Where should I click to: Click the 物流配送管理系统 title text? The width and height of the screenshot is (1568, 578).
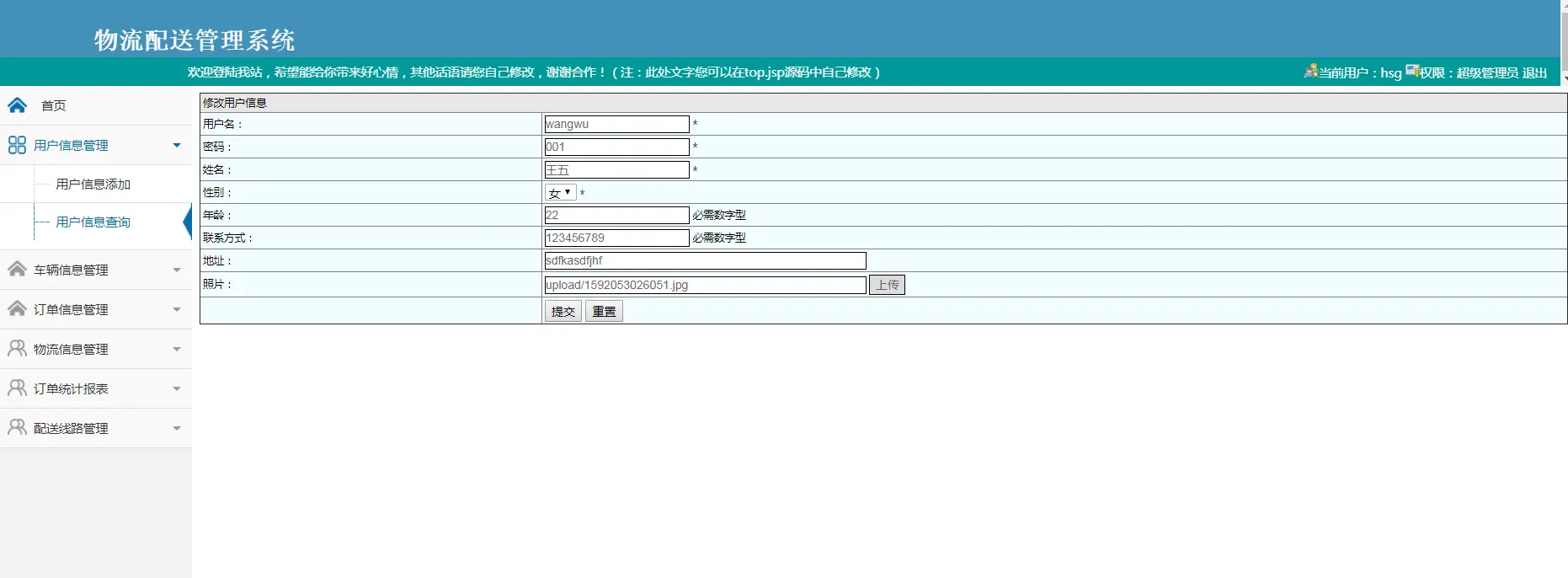[x=195, y=40]
